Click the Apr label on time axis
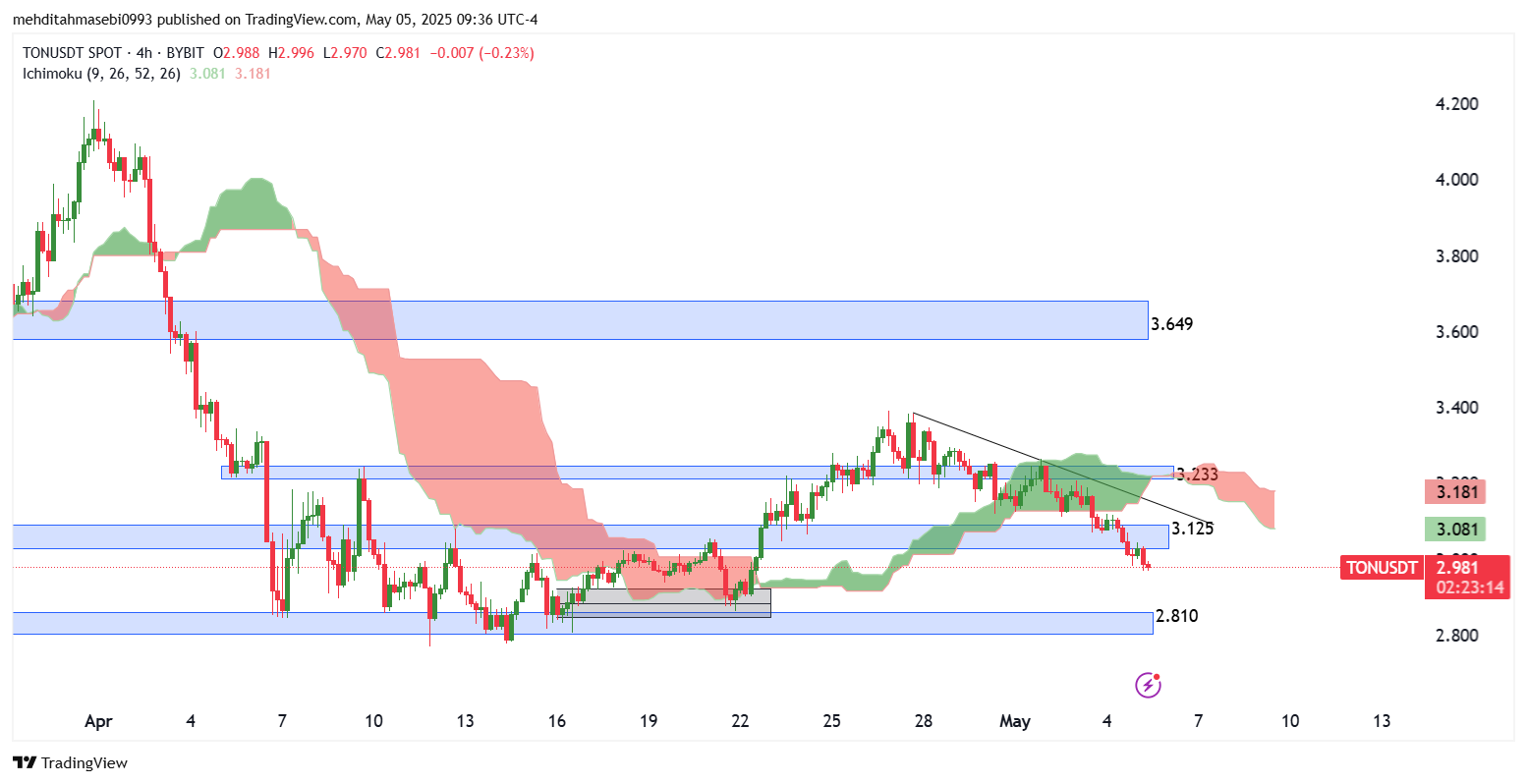 pos(98,721)
